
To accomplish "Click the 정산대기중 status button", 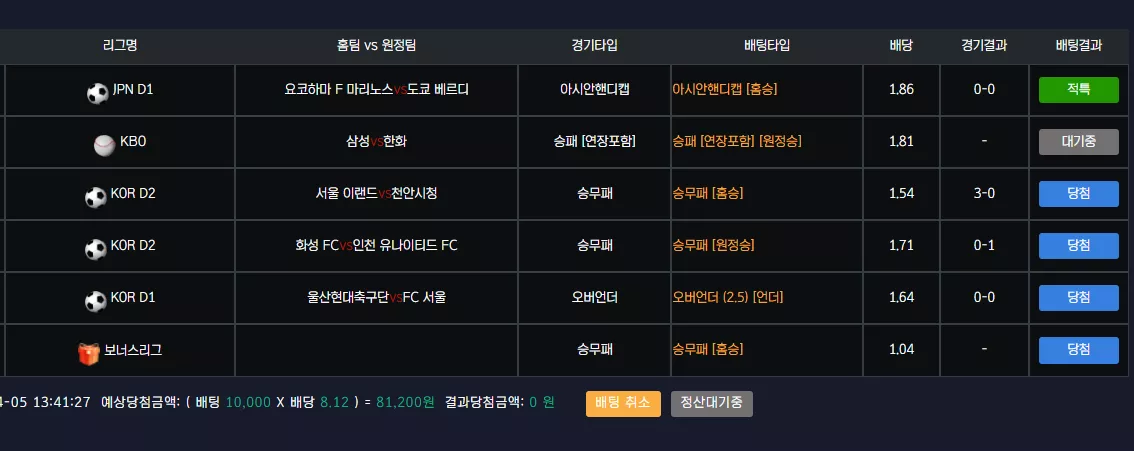I will (x=712, y=403).
